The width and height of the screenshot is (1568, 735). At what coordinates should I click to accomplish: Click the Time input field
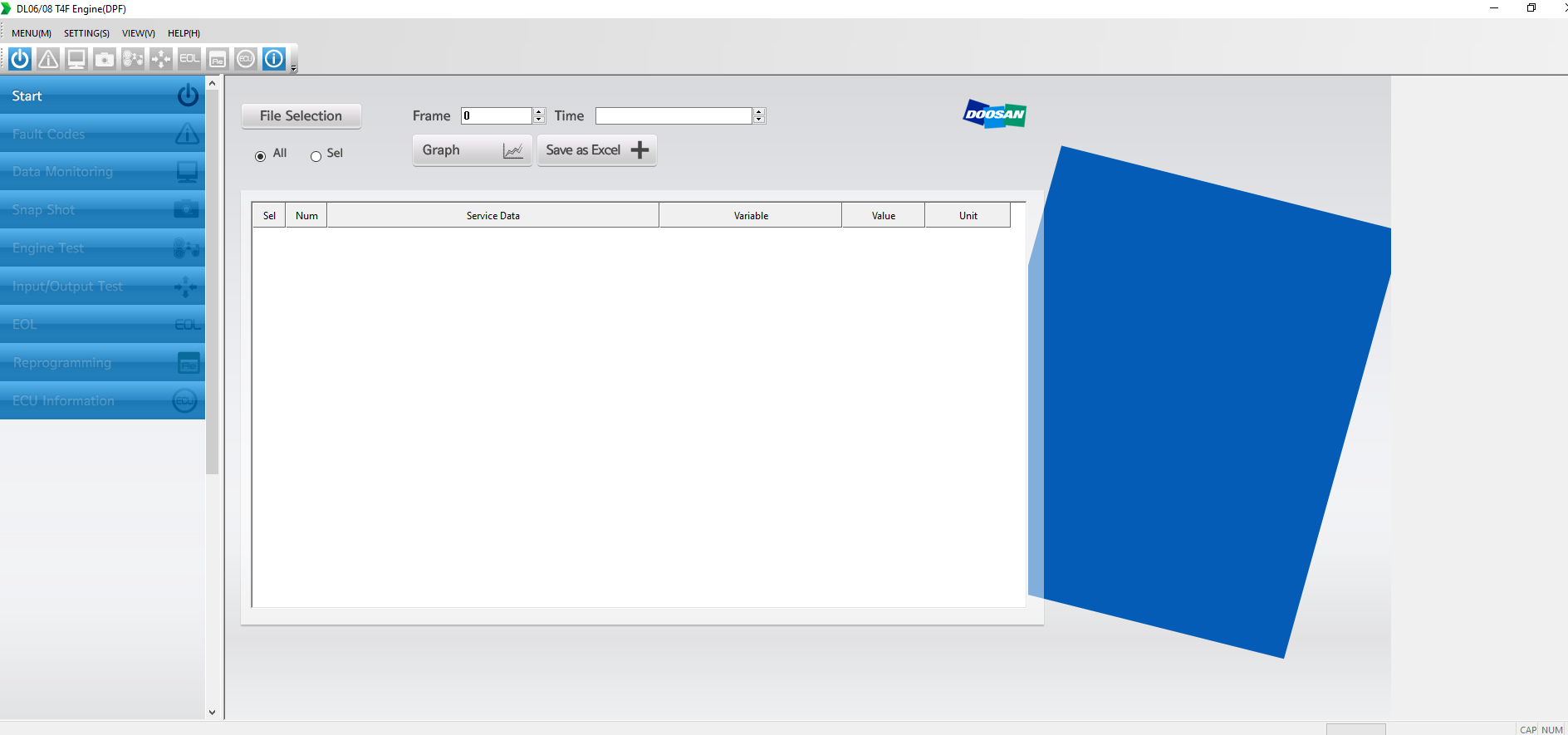click(674, 115)
